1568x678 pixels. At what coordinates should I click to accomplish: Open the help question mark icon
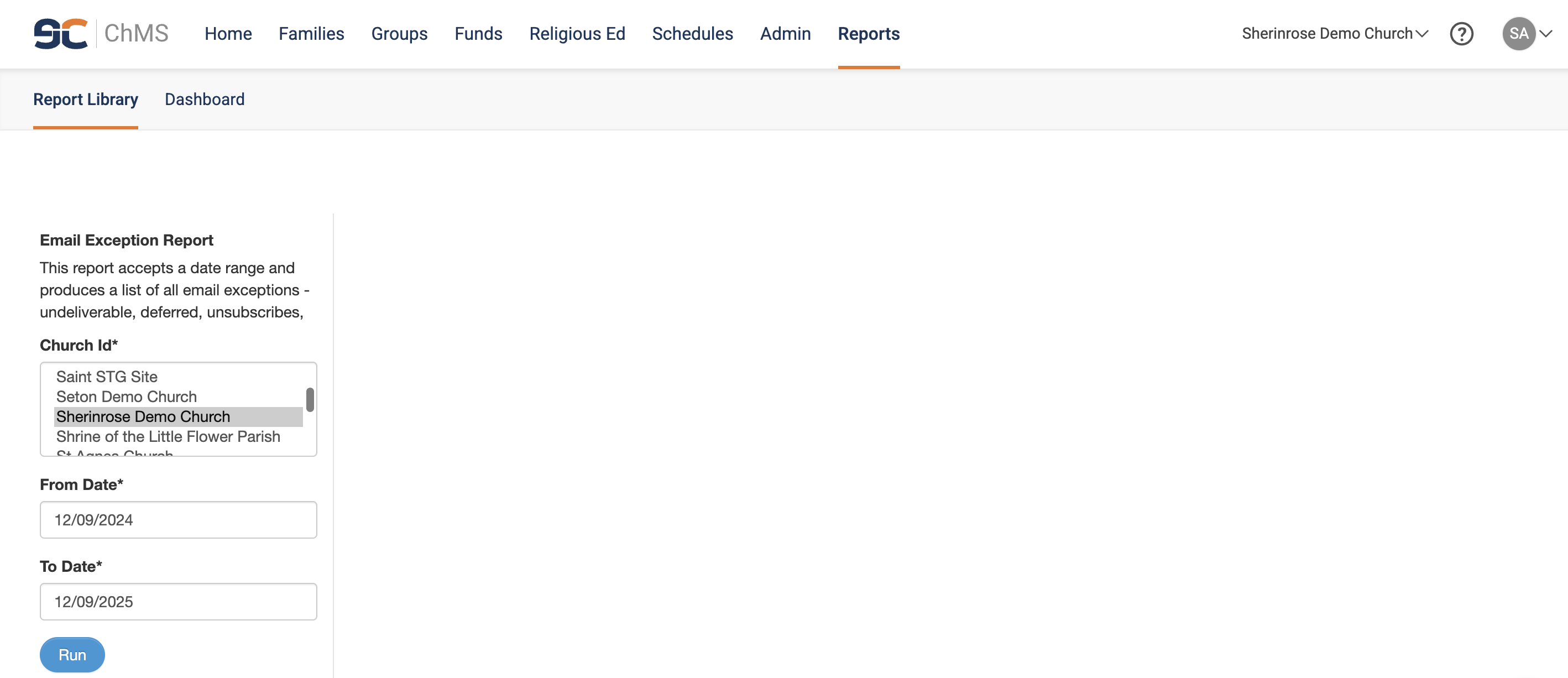point(1461,34)
